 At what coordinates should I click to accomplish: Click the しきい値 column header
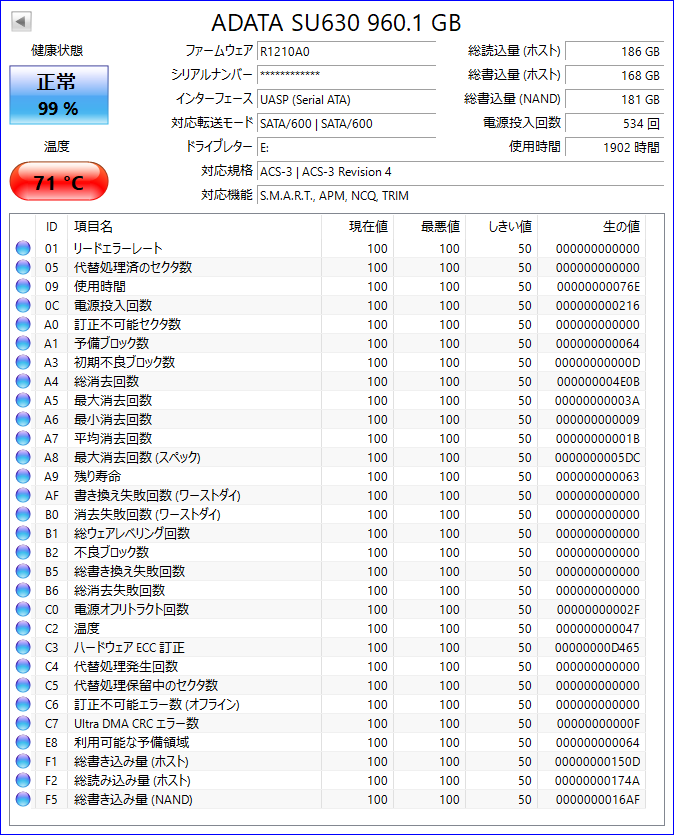pyautogui.click(x=502, y=227)
